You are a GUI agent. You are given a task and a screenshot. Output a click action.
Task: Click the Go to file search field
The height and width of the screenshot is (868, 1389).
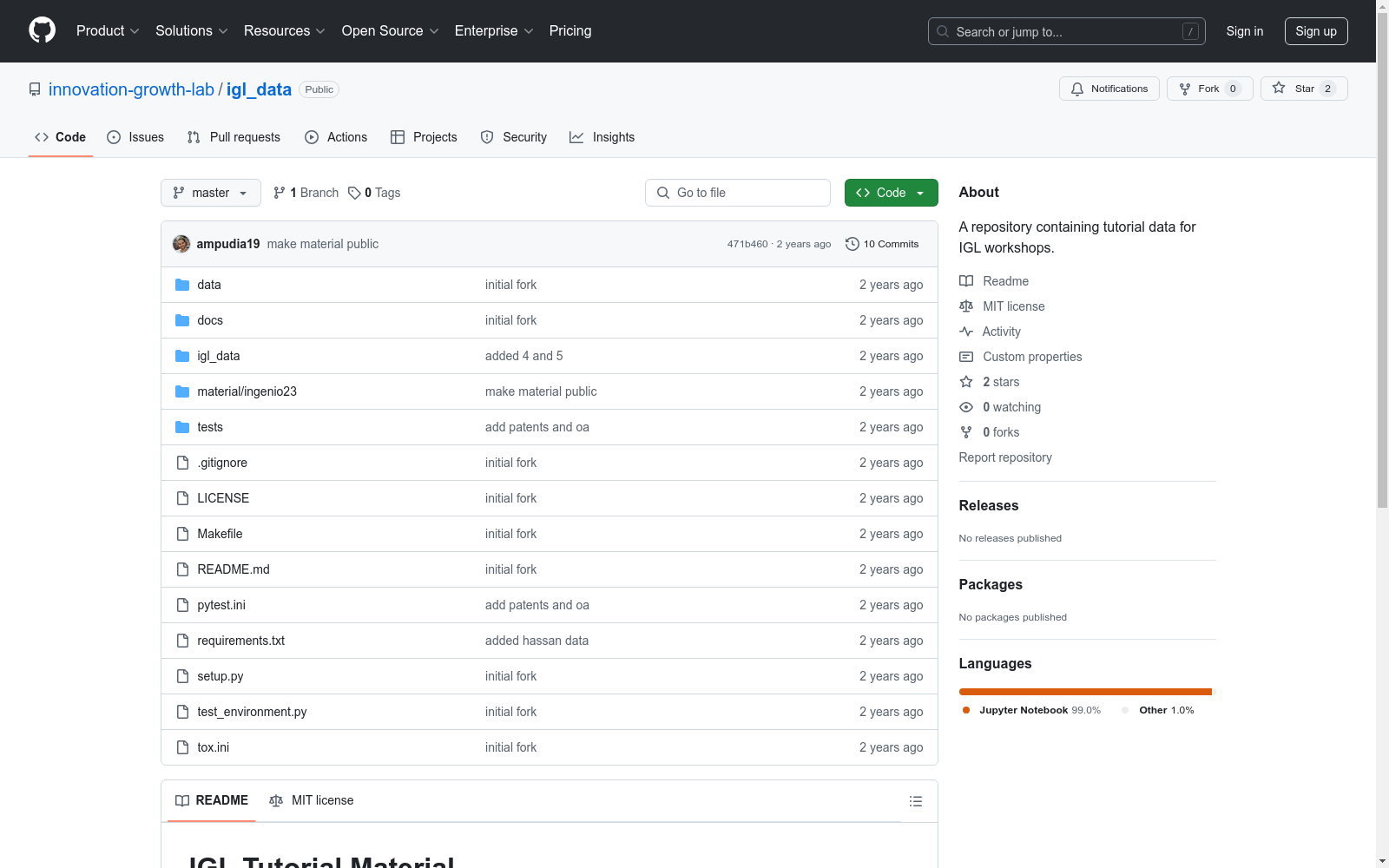[738, 193]
